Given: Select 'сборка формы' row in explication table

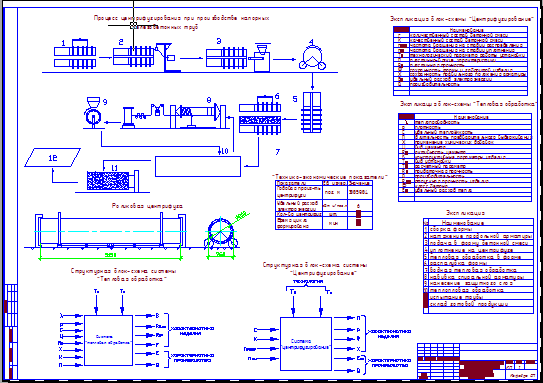Looking at the screenshot, I should pyautogui.click(x=478, y=229).
